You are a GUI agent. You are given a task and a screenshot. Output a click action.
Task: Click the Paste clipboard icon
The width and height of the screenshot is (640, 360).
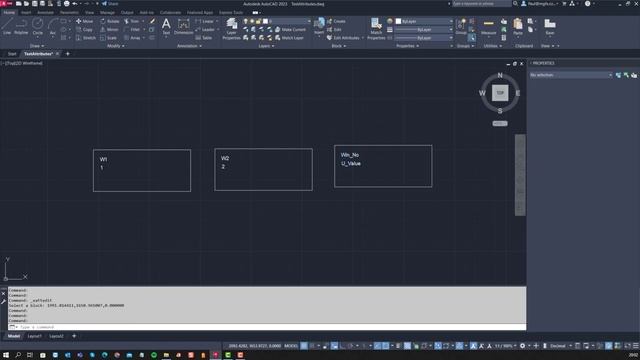pyautogui.click(x=518, y=27)
